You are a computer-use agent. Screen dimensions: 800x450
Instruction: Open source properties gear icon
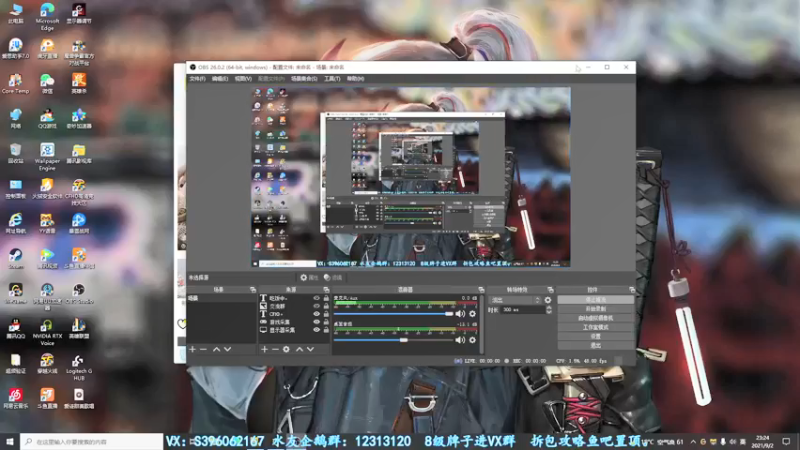[x=286, y=349]
